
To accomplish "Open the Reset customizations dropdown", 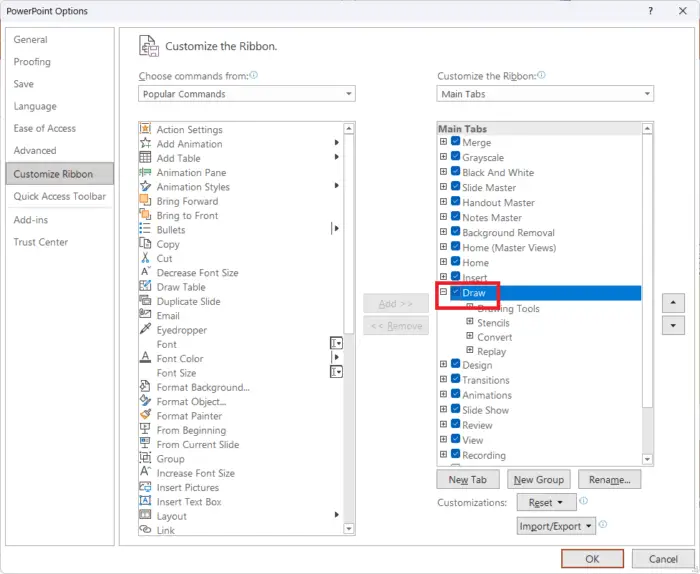I will click(546, 503).
